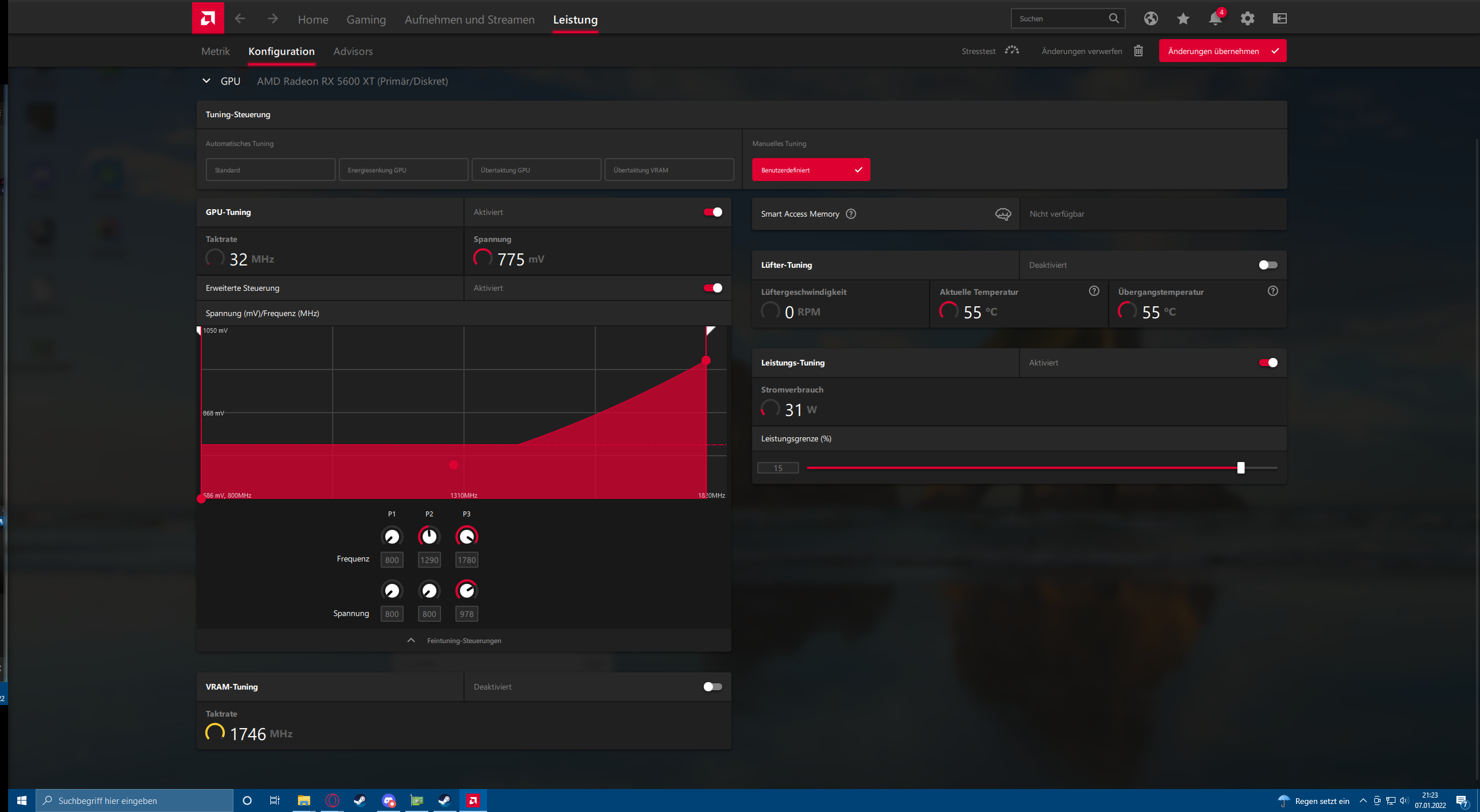Screen dimensions: 1480x812
Task: Click the Leistungsgrenze slider handle
Action: [1240, 468]
